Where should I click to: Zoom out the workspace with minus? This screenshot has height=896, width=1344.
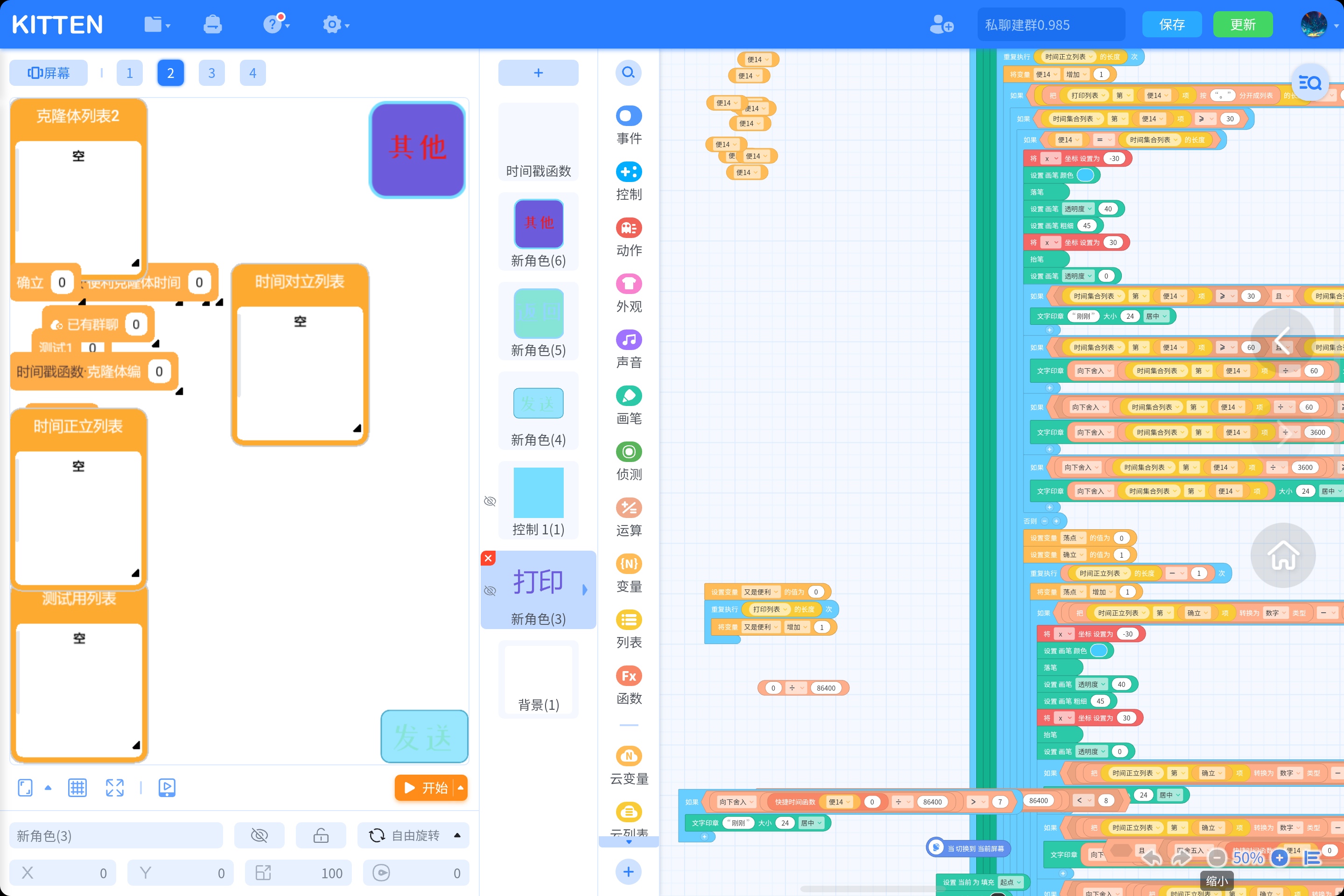coord(1217,858)
